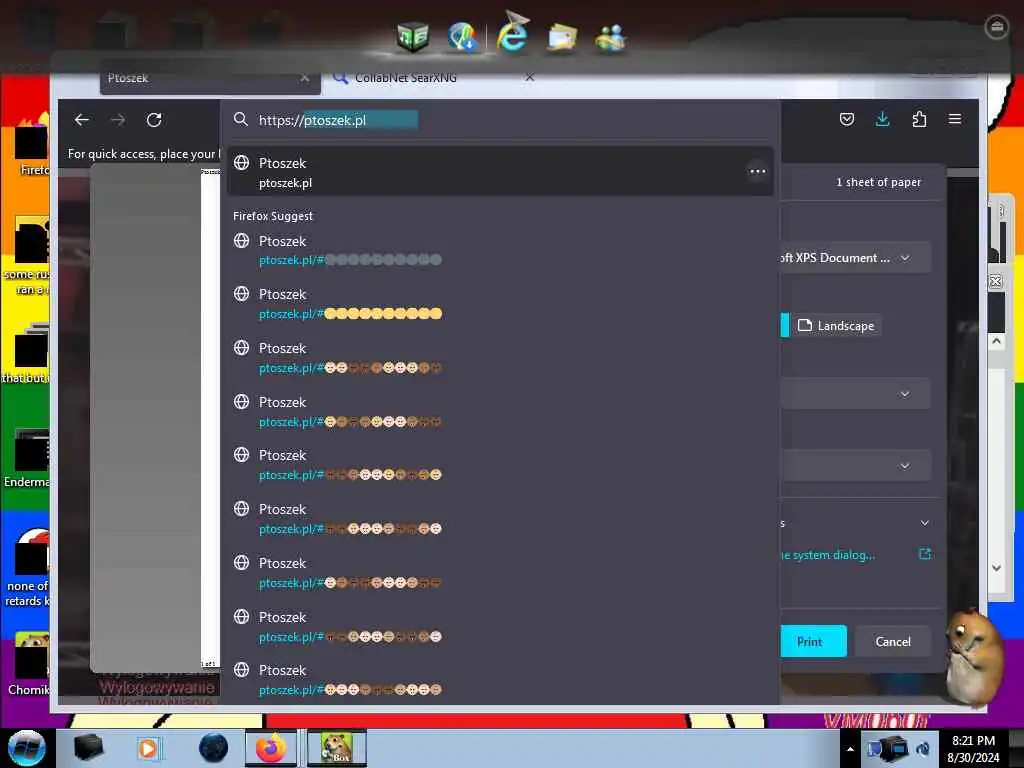Open the two-people messenger icon in the dock
The height and width of the screenshot is (768, 1024).
[x=611, y=37]
